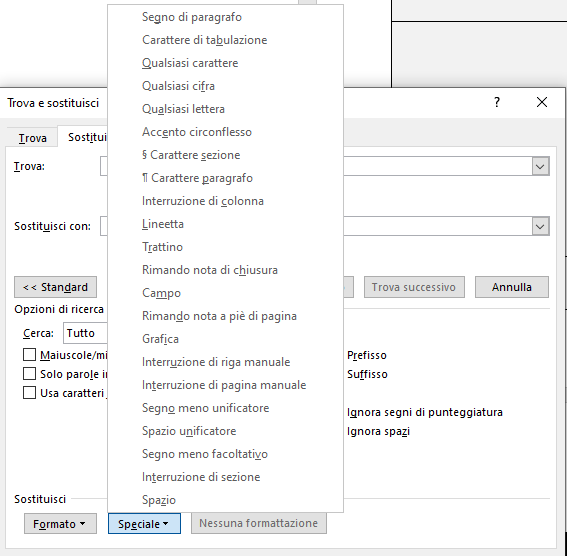The width and height of the screenshot is (567, 556).
Task: Select 'Grafica' menu entry
Action: (225, 339)
